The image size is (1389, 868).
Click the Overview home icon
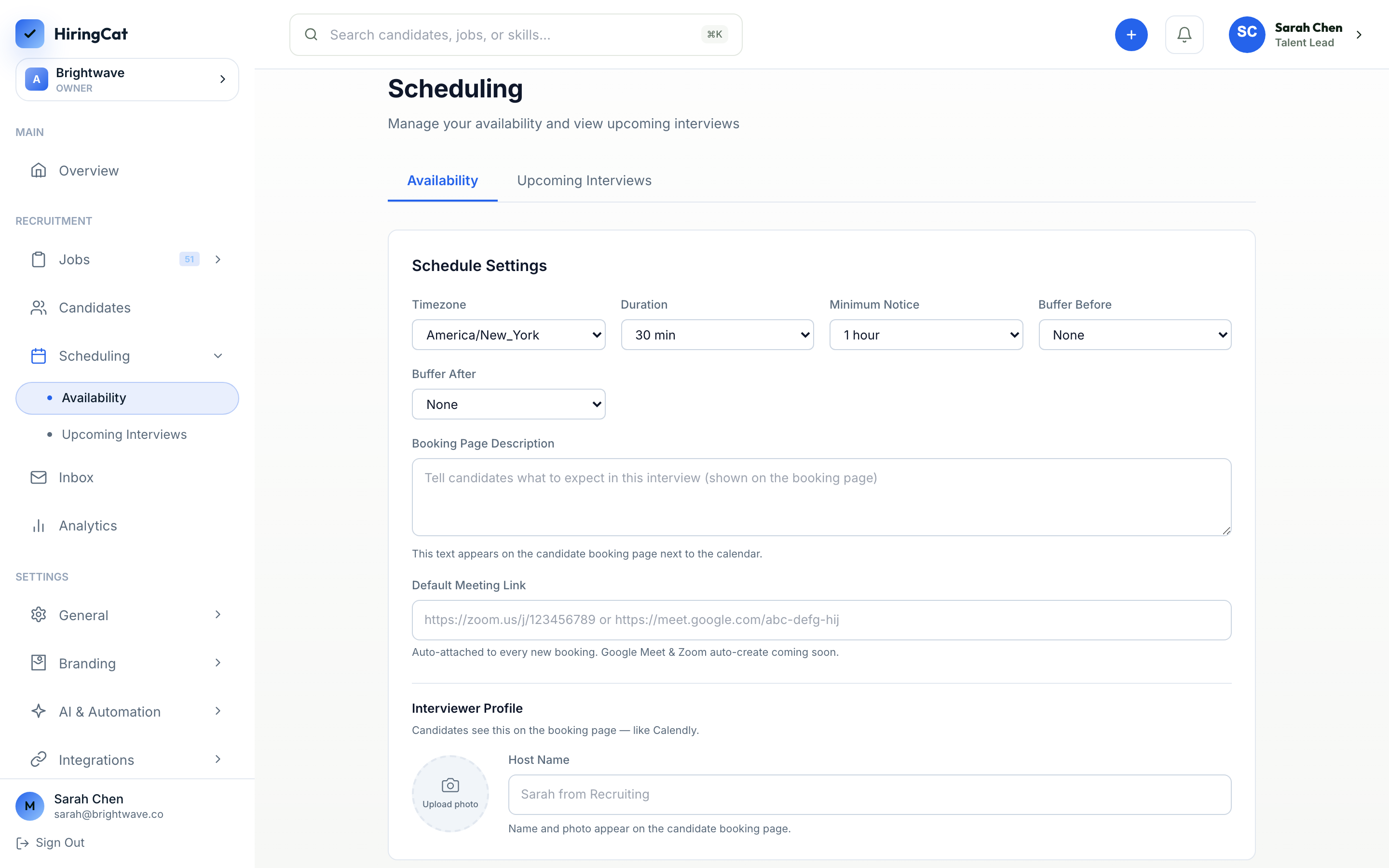(x=39, y=171)
